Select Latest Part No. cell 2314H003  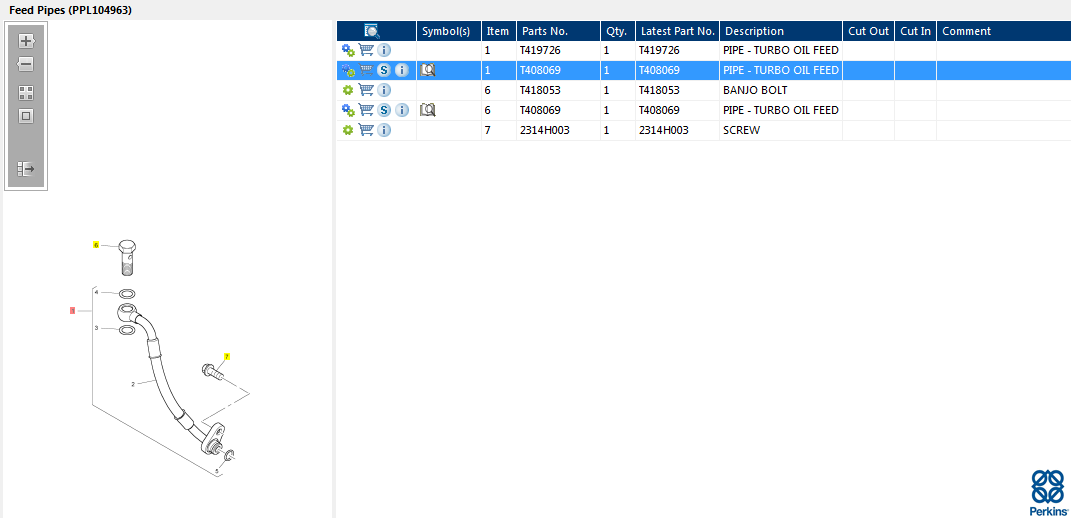click(x=678, y=130)
